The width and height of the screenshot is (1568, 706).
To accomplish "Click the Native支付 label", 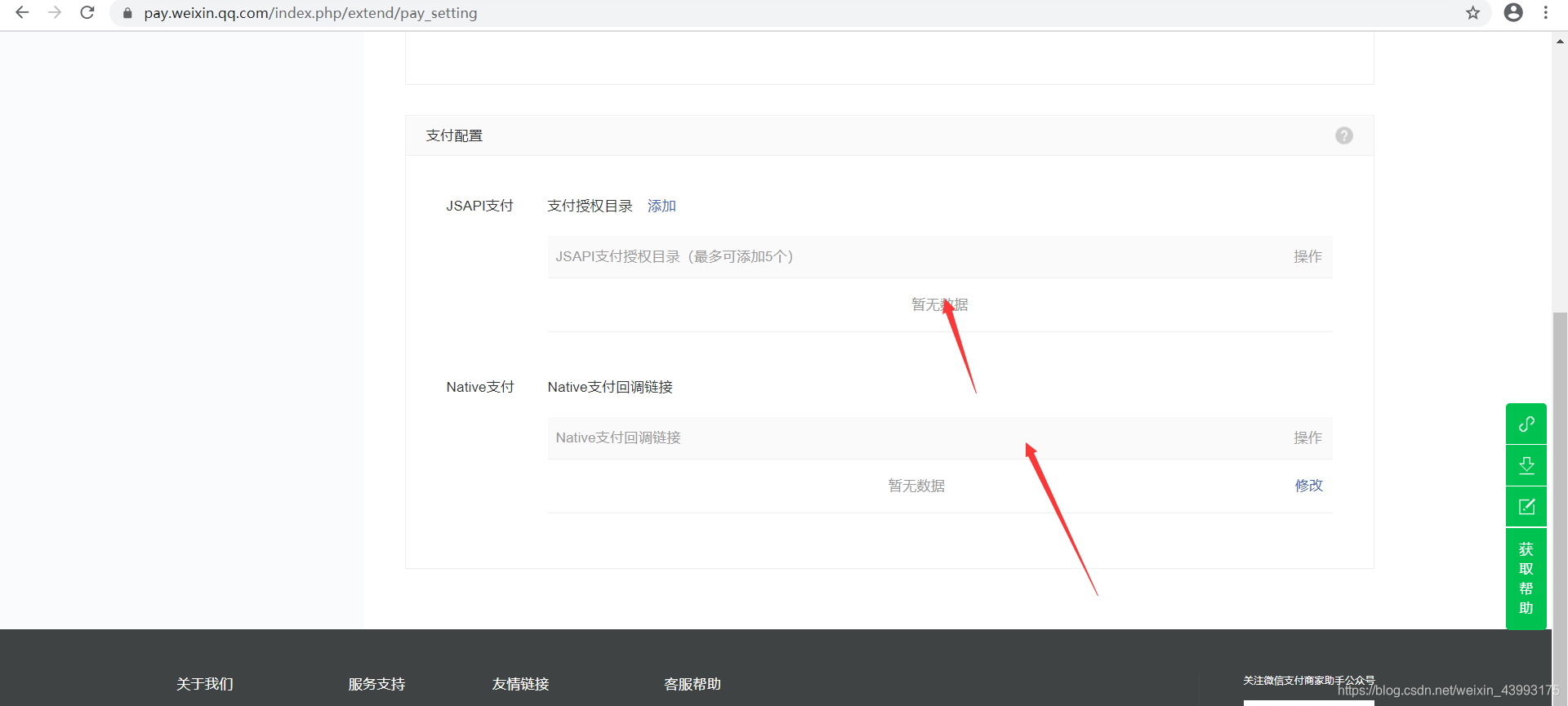I will coord(480,387).
